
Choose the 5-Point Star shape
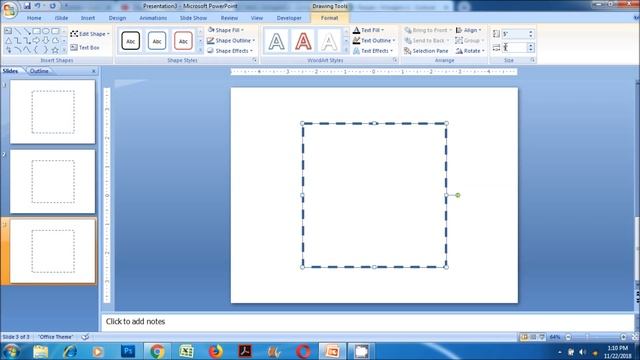[x=55, y=50]
